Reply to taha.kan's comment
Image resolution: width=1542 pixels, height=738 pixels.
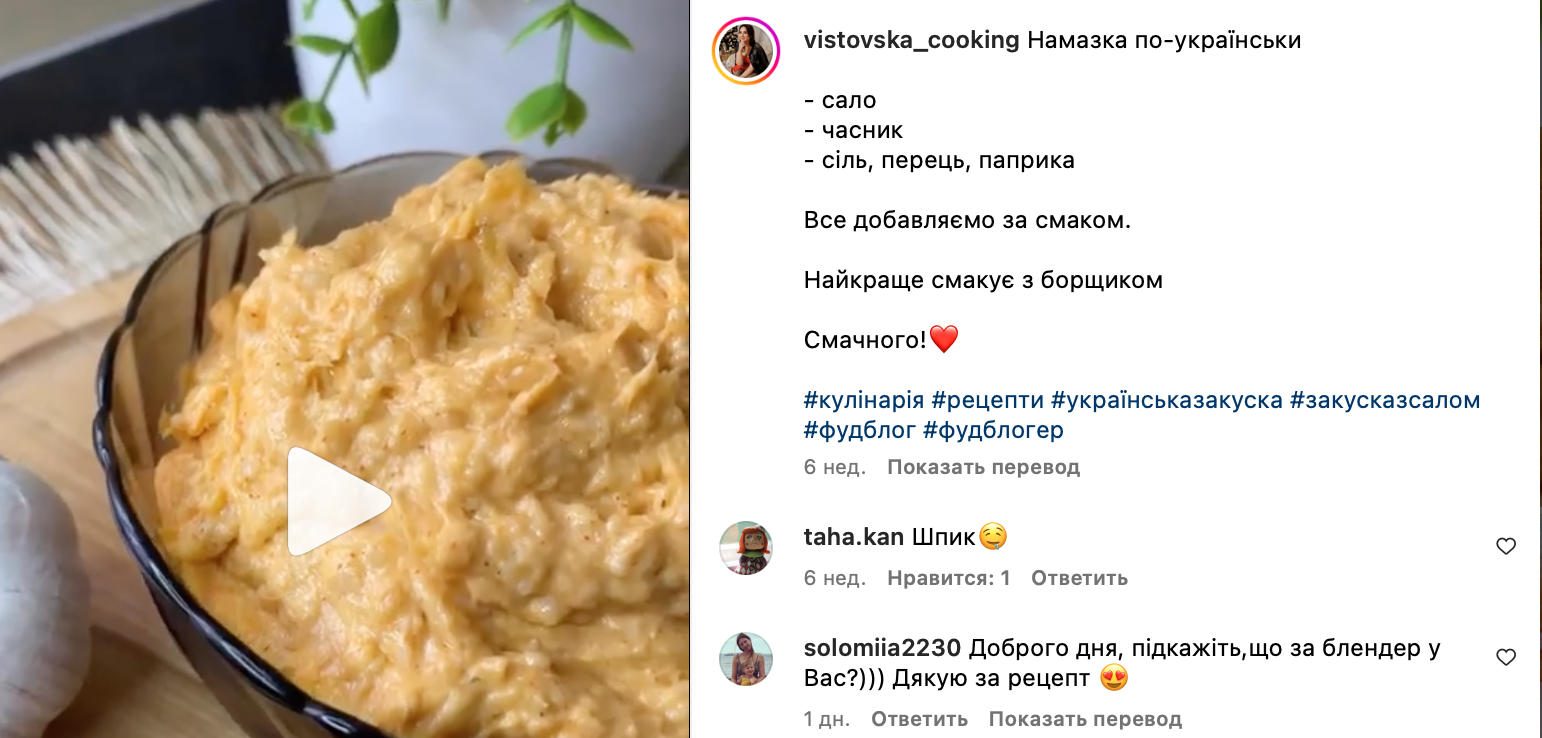coord(1079,578)
